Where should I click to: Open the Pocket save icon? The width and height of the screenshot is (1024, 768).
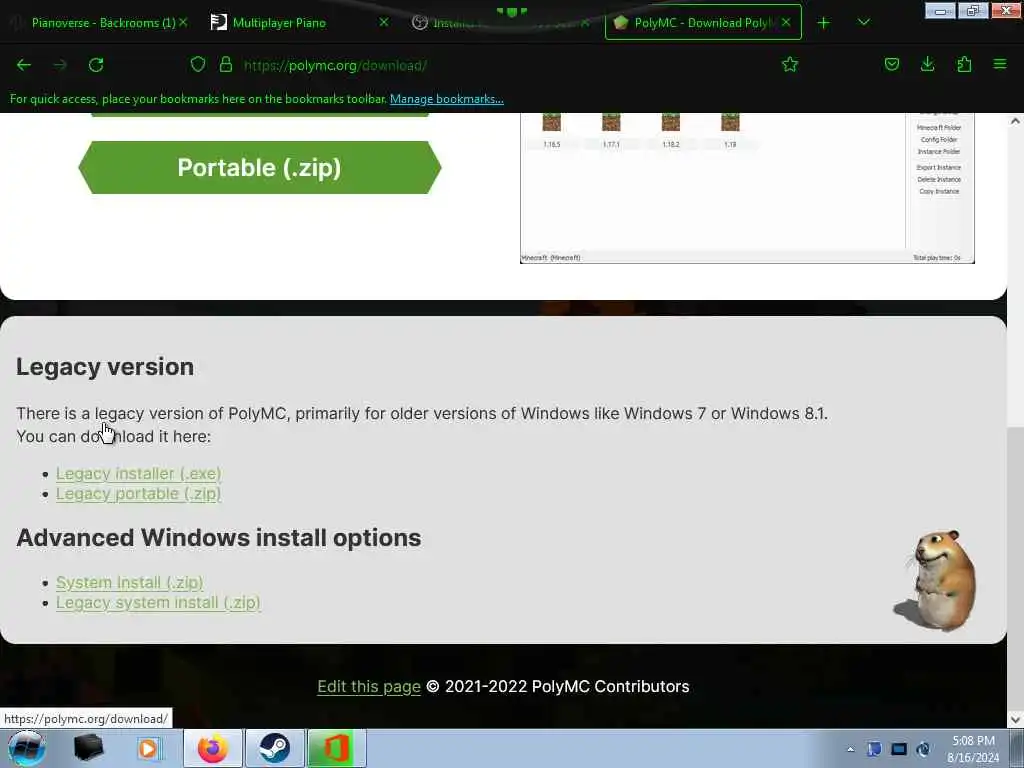pyautogui.click(x=891, y=64)
